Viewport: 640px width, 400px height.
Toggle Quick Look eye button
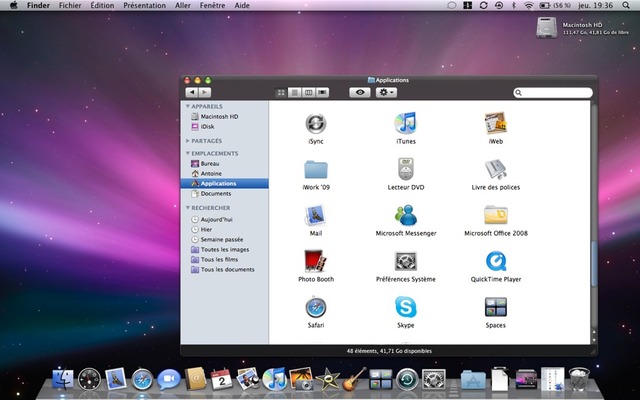click(360, 93)
